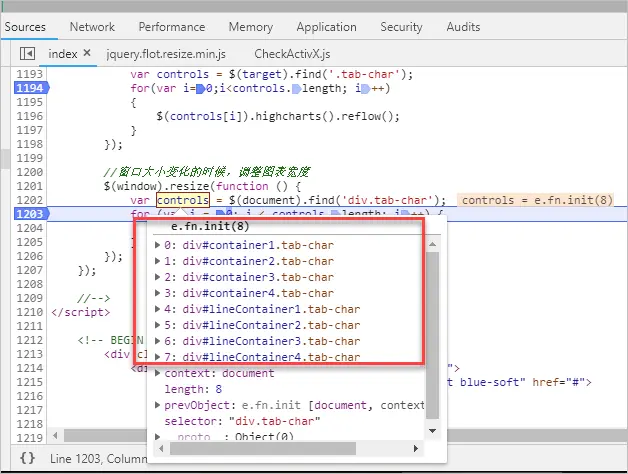Screen dimensions: 628x474
Task: Click line number 1210 in the gutter
Action: click(x=30, y=312)
